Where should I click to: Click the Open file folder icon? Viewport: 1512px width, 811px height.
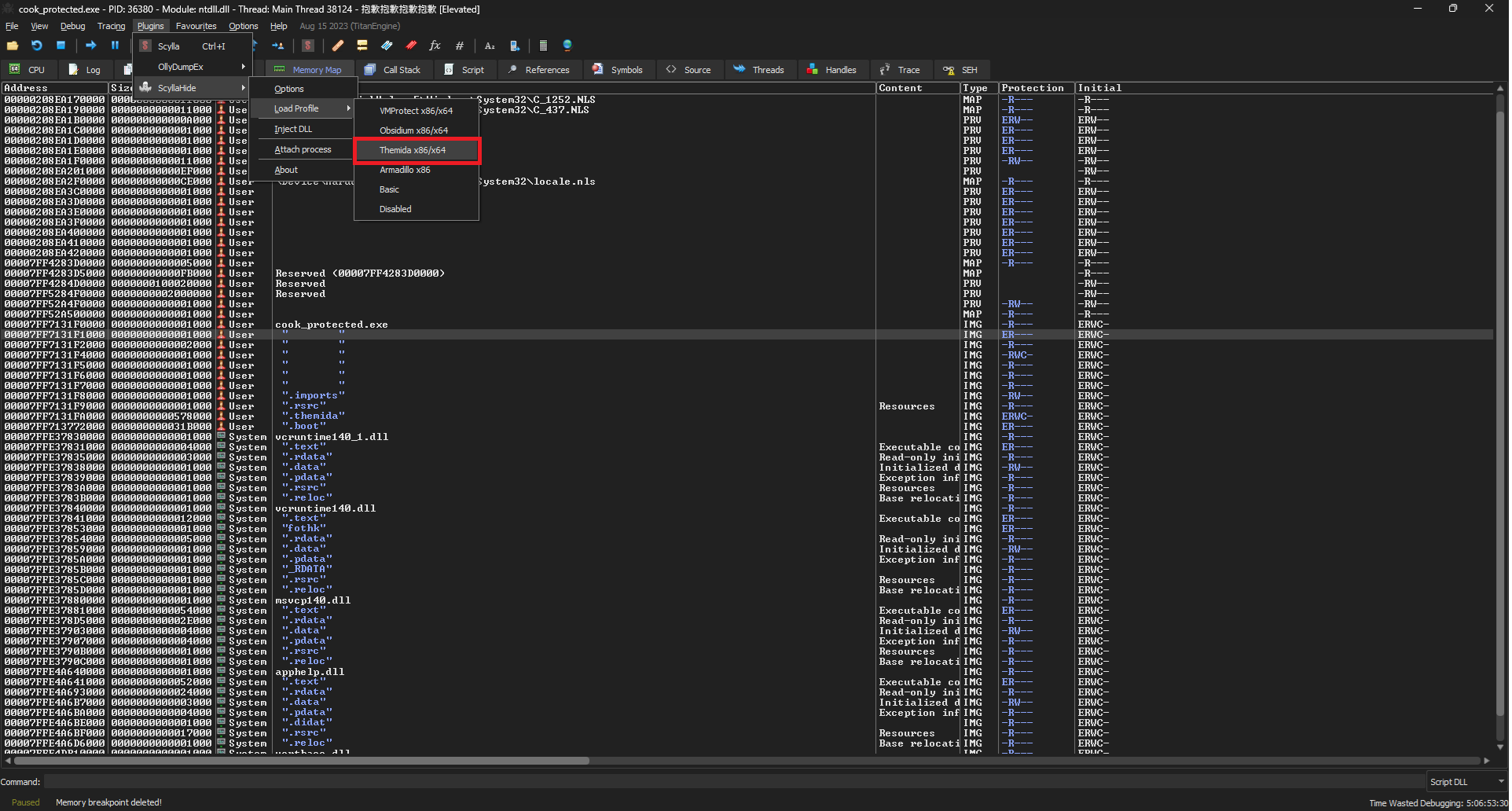pyautogui.click(x=13, y=46)
